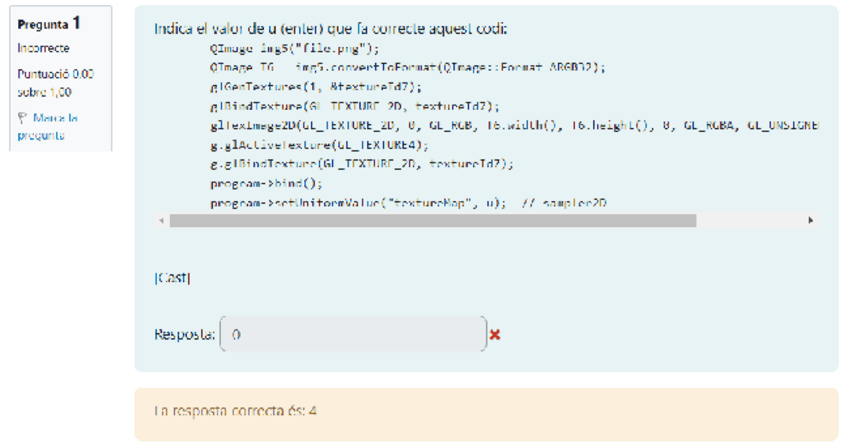Click the 'La resposta correcta és: 4' feedback
Image resolution: width=848 pixels, height=448 pixels.
click(x=236, y=411)
